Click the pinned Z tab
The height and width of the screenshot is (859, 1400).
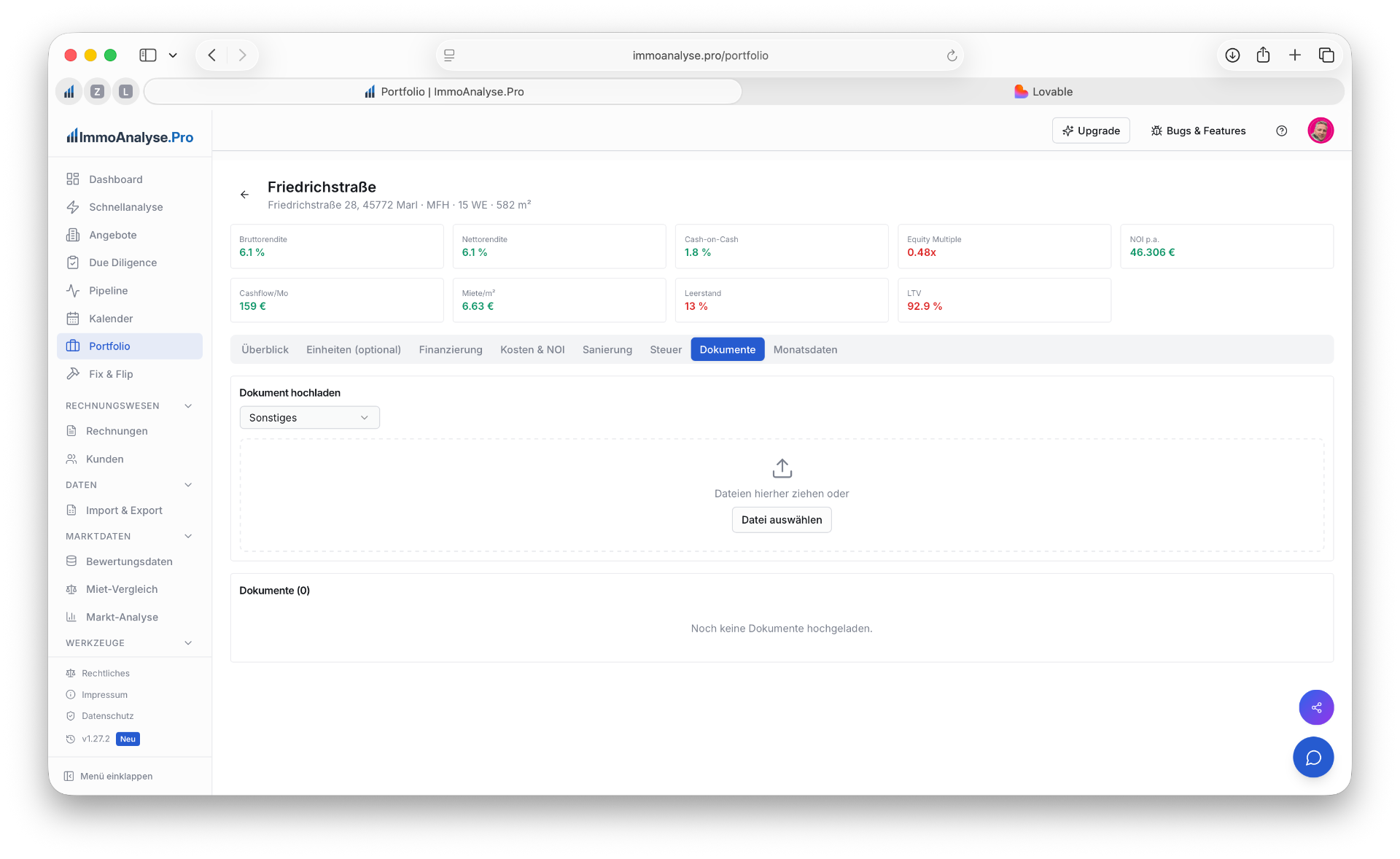coord(97,92)
